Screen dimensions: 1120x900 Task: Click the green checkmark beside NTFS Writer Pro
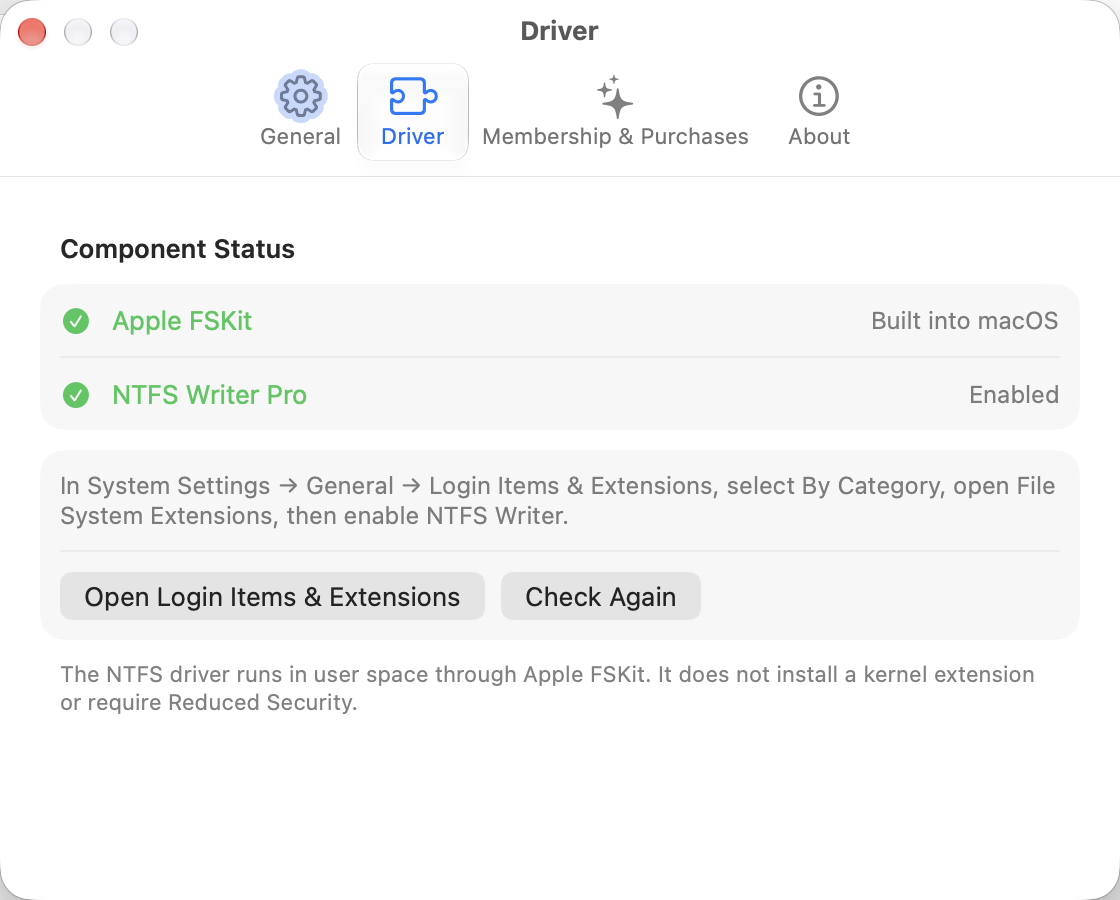click(x=76, y=395)
